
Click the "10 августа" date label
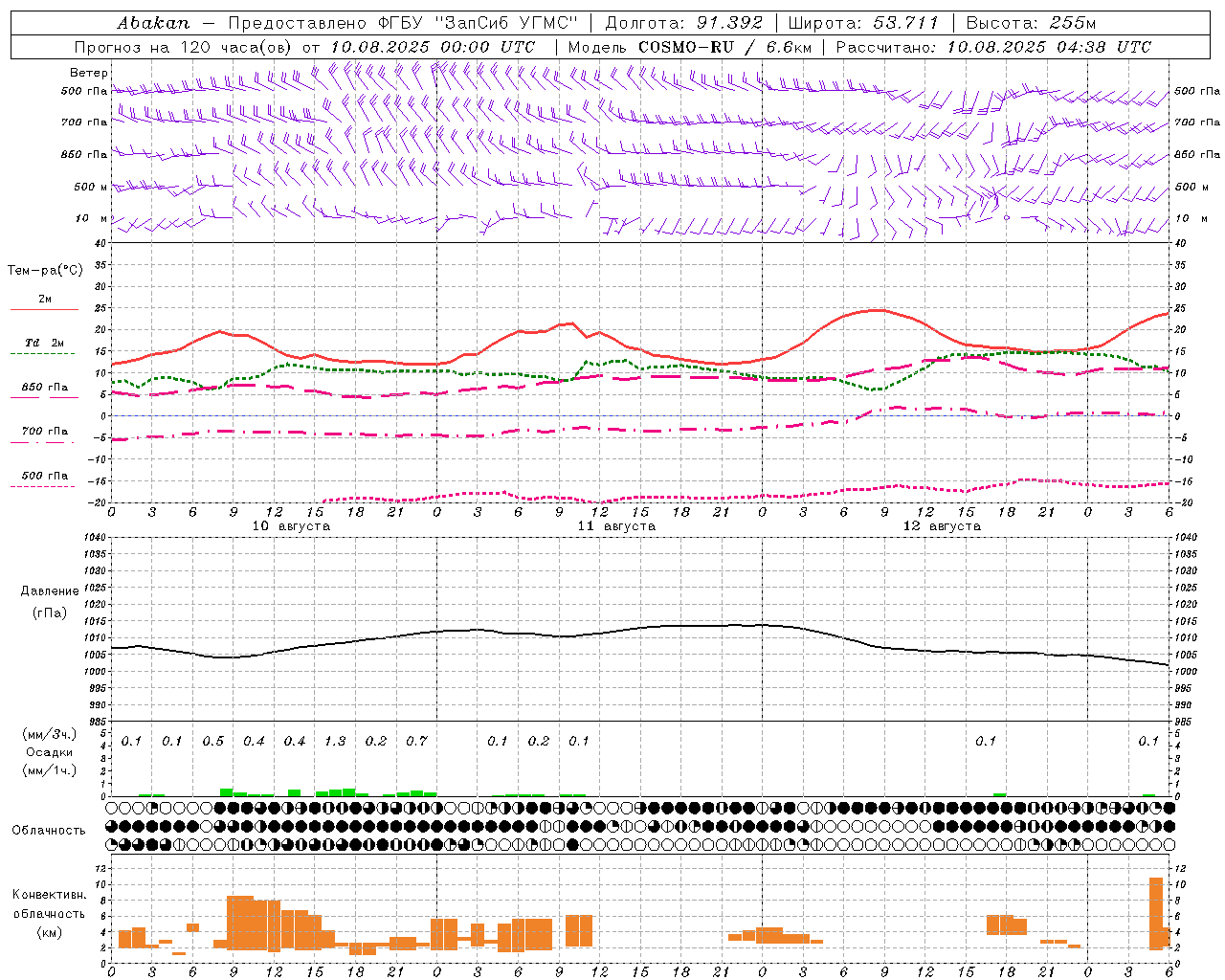click(x=291, y=526)
